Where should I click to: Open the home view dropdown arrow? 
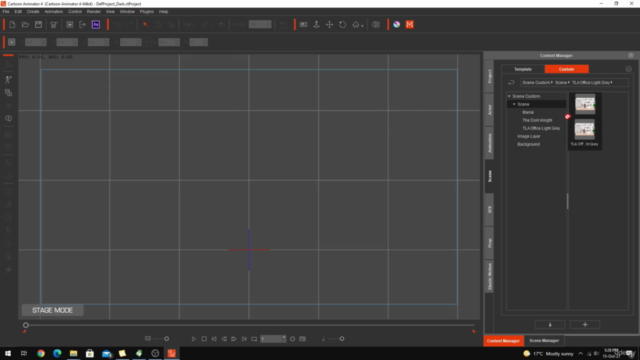point(362,26)
